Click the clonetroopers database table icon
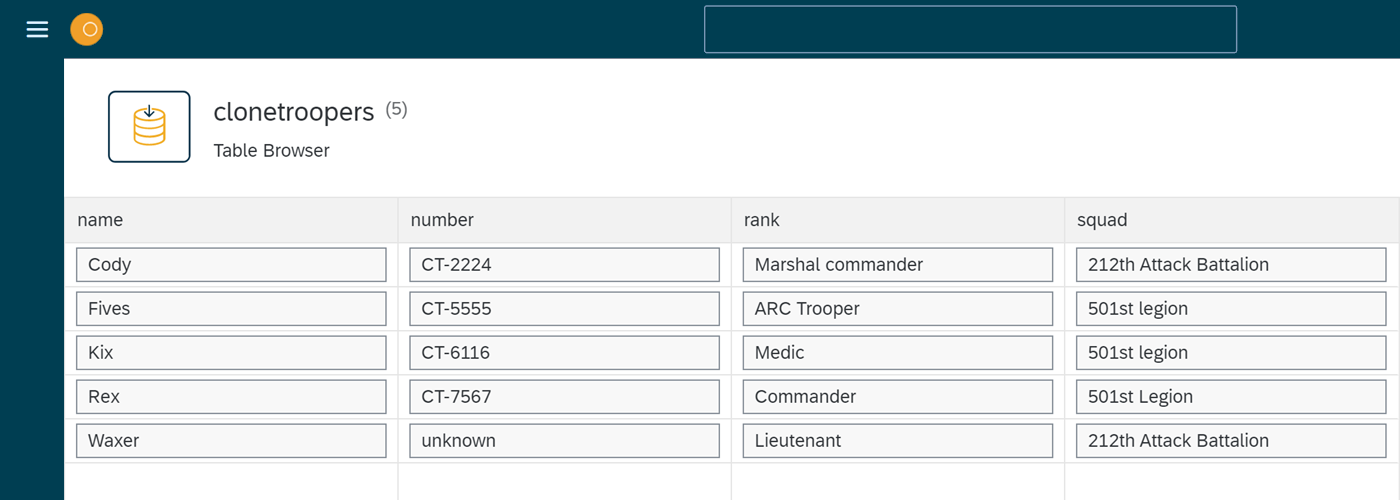The width and height of the screenshot is (1400, 500). (x=149, y=127)
